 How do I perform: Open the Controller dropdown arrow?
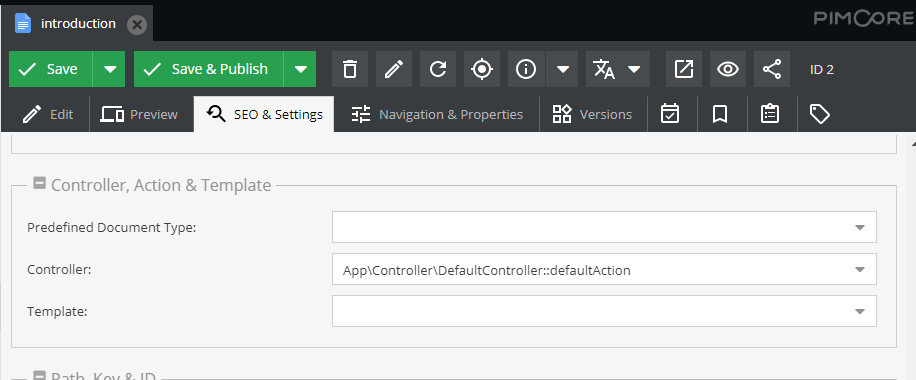(x=859, y=270)
